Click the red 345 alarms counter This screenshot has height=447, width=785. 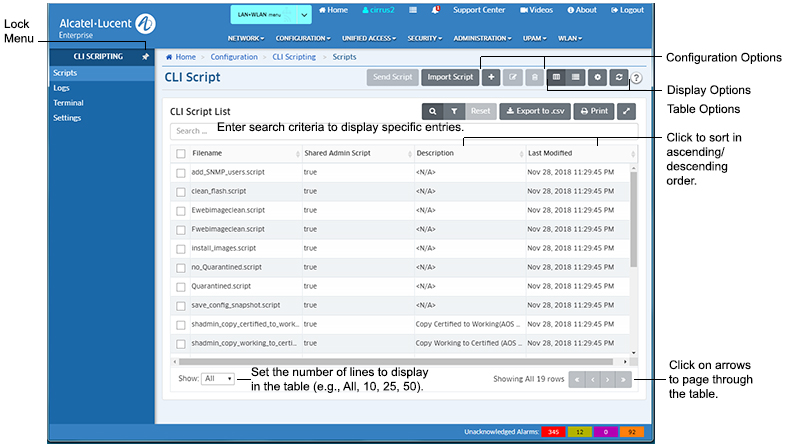[x=552, y=432]
